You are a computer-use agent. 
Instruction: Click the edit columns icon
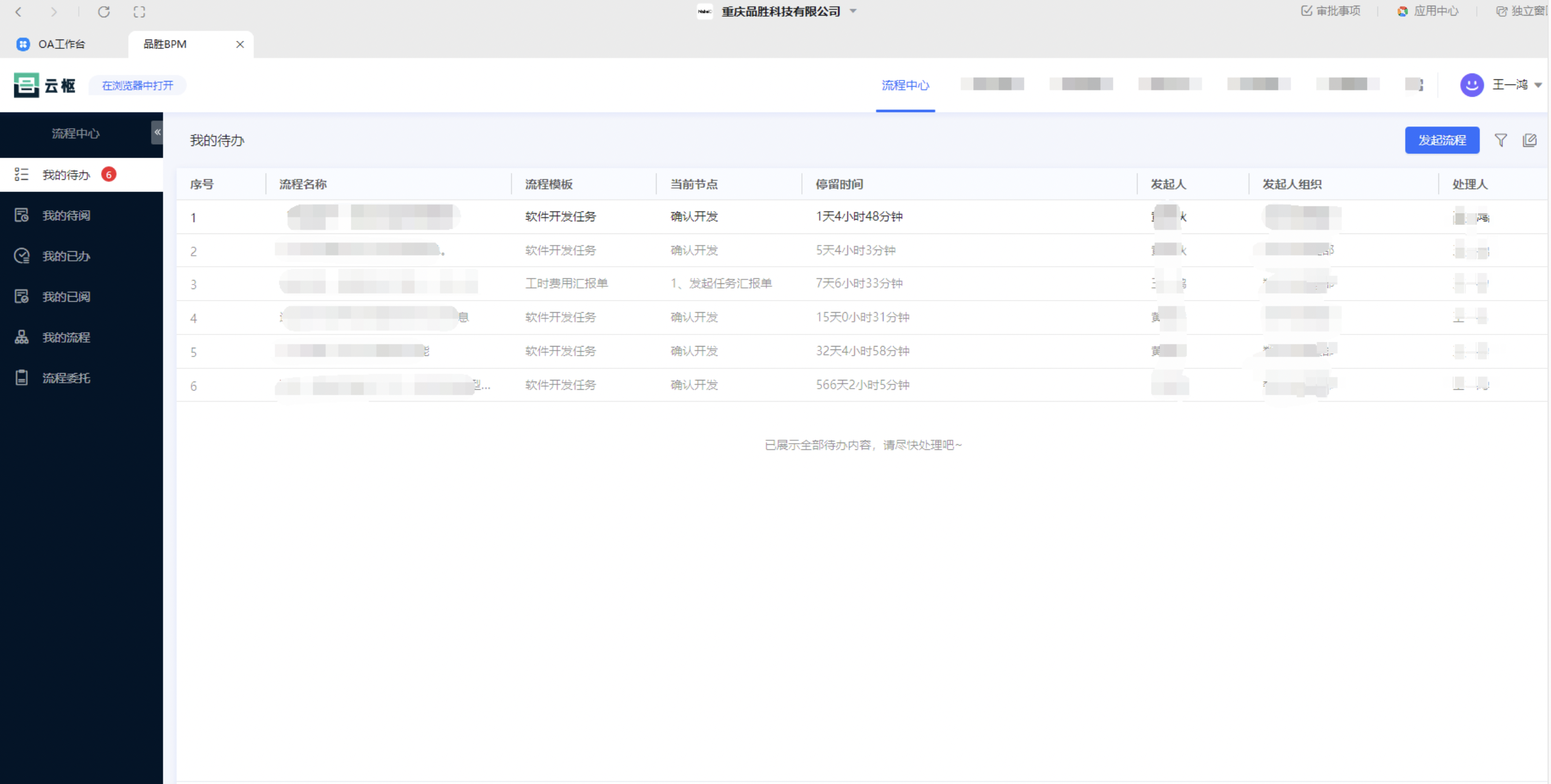(1529, 140)
